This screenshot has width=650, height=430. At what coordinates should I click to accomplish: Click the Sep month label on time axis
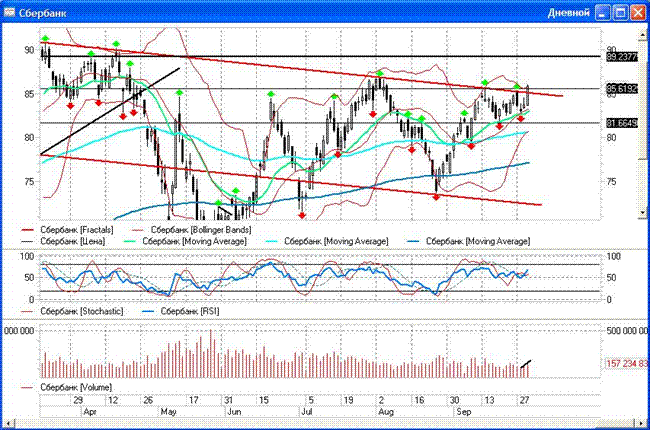[464, 412]
